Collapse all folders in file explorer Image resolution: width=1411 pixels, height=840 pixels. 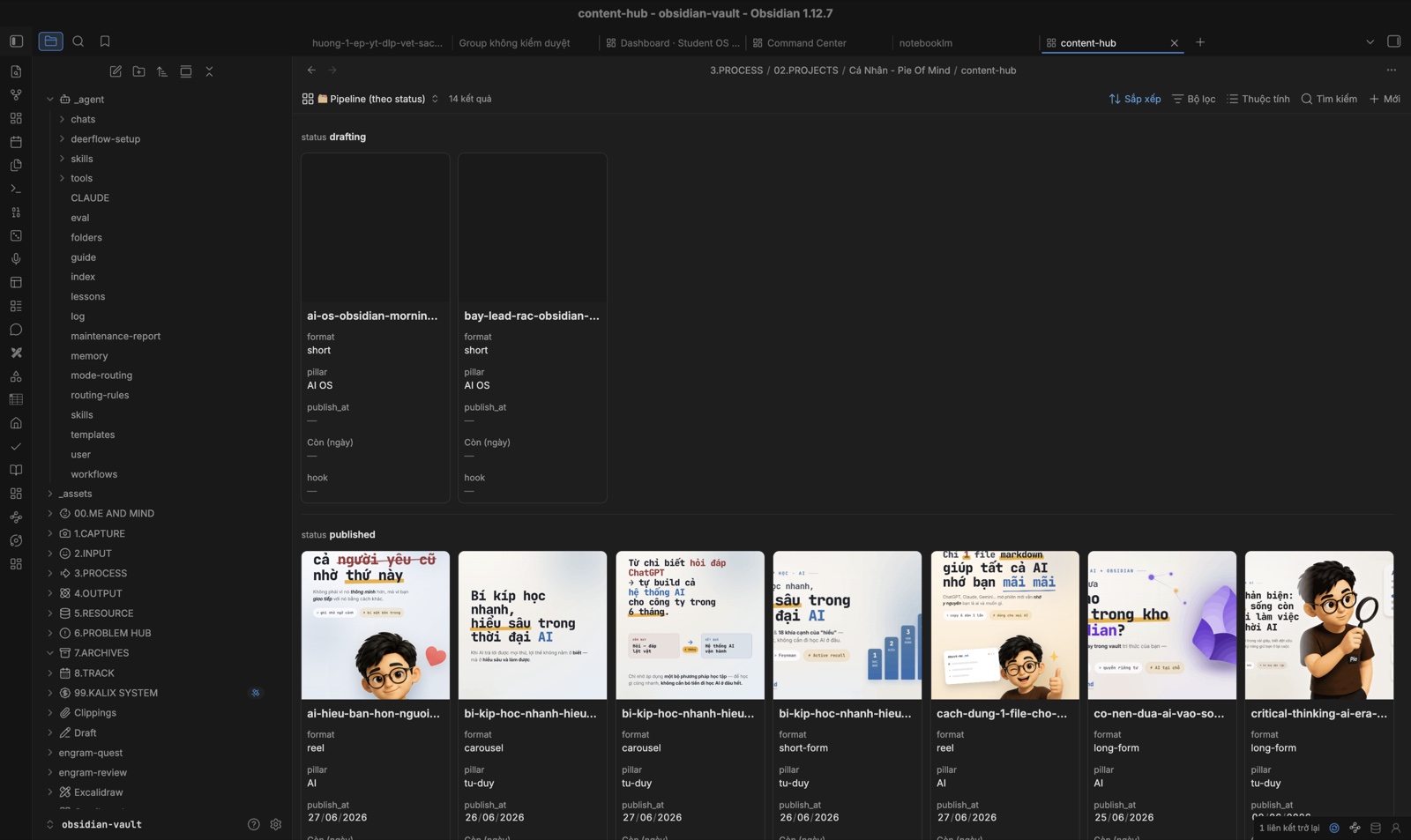coord(209,71)
